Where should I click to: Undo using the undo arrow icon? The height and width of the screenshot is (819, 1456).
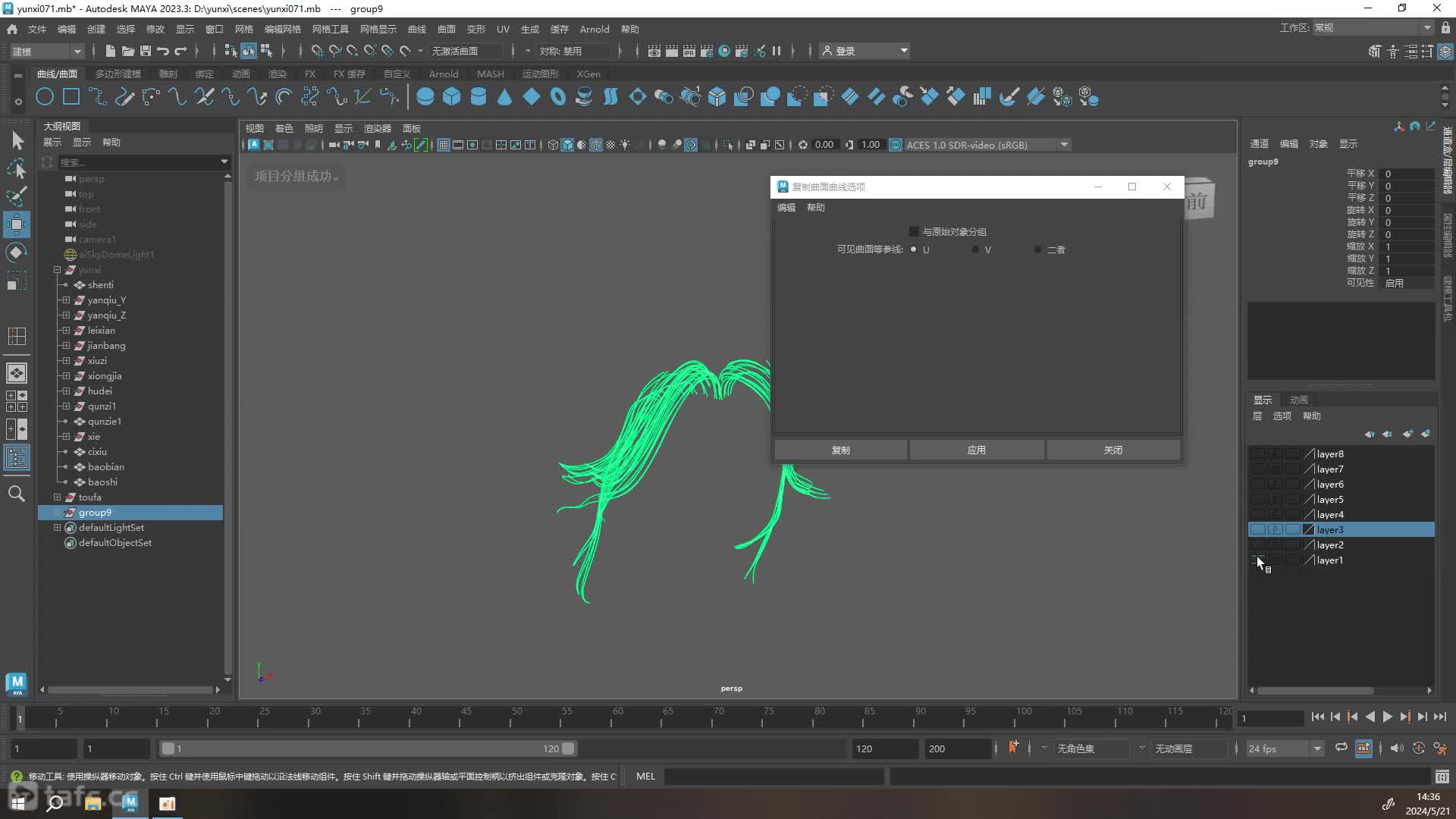(163, 51)
